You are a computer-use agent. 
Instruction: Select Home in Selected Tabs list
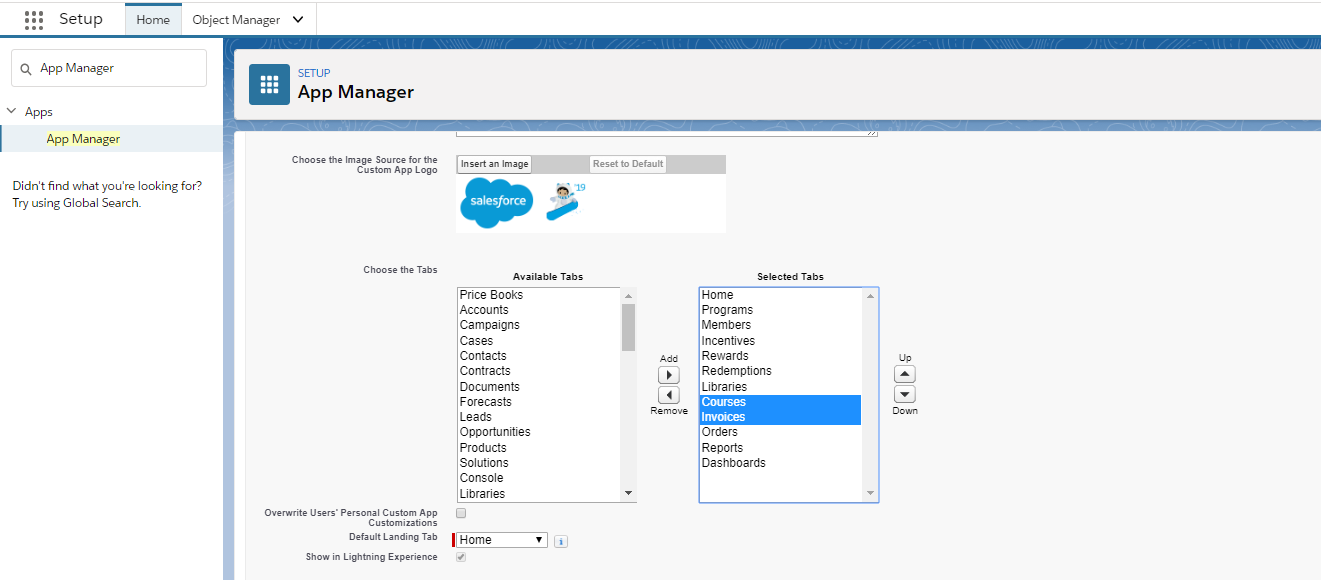781,295
